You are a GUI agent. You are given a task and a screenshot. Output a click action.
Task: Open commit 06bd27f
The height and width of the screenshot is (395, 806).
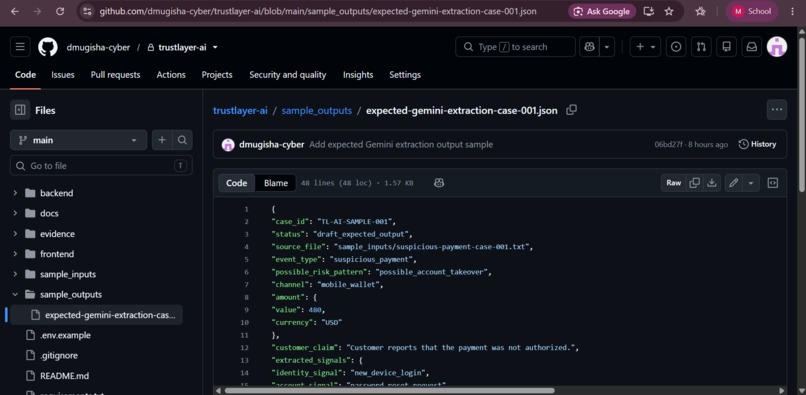[x=668, y=145]
